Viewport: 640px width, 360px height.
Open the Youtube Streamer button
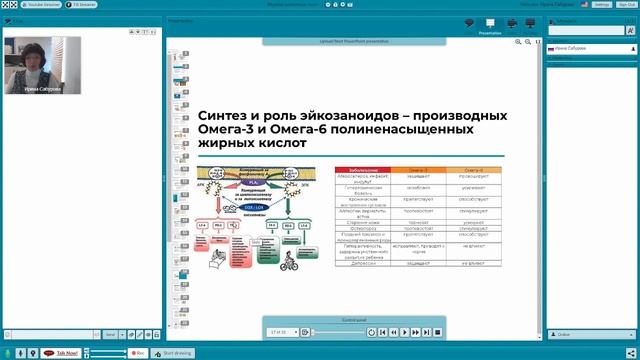coord(41,4)
